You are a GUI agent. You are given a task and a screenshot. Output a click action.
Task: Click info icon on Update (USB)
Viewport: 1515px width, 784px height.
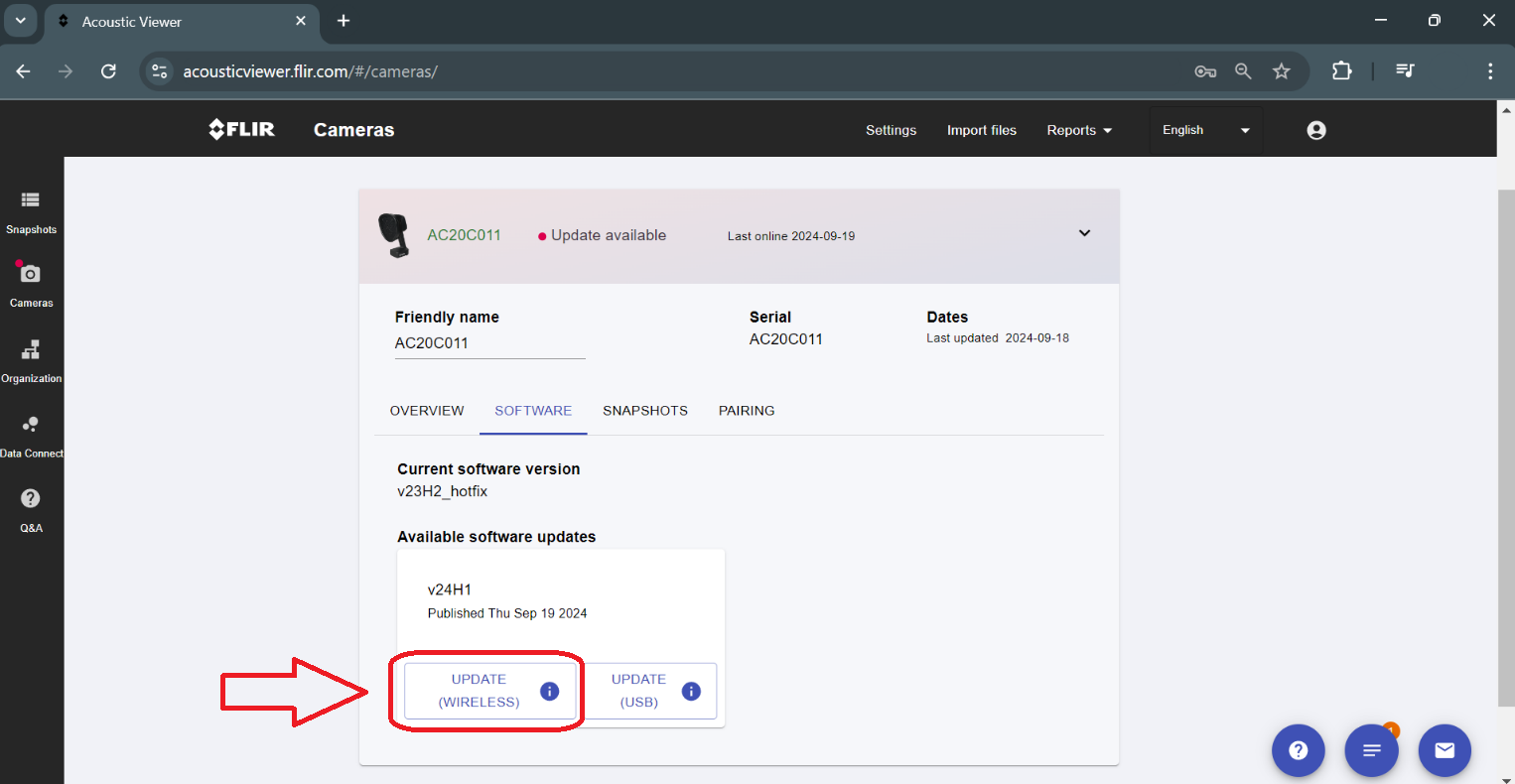pos(691,691)
